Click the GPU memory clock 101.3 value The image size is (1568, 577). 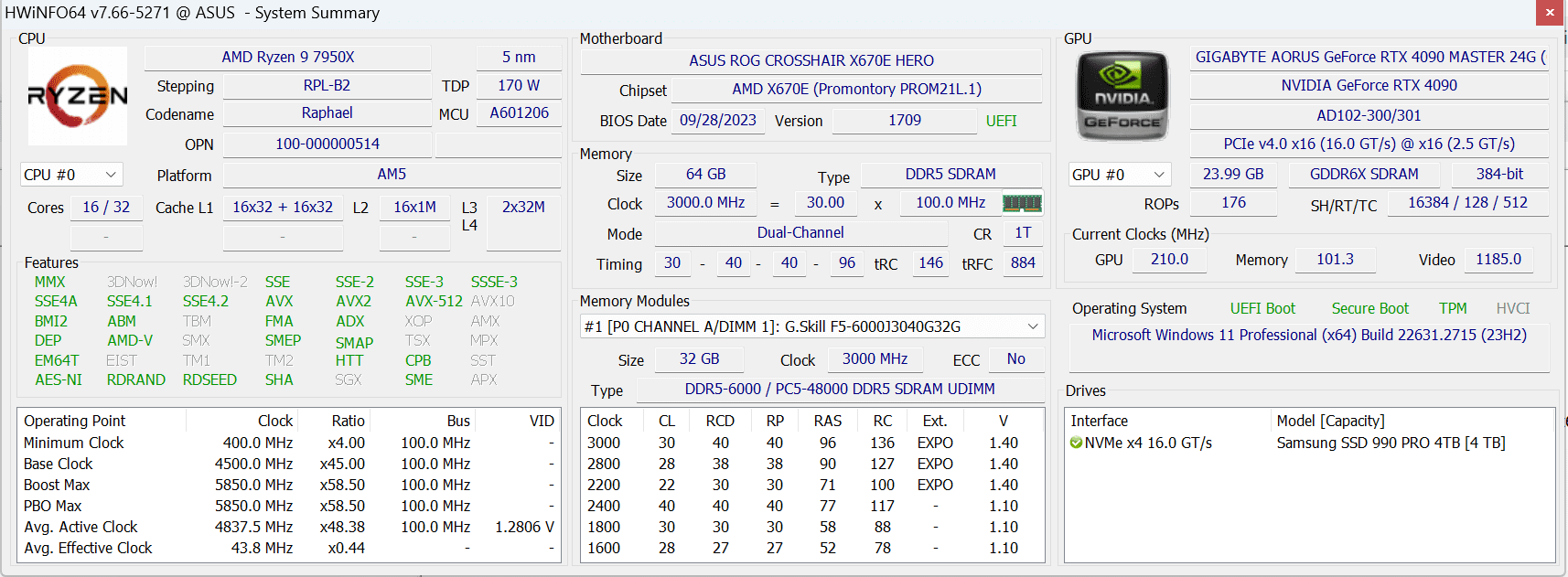coord(1335,259)
